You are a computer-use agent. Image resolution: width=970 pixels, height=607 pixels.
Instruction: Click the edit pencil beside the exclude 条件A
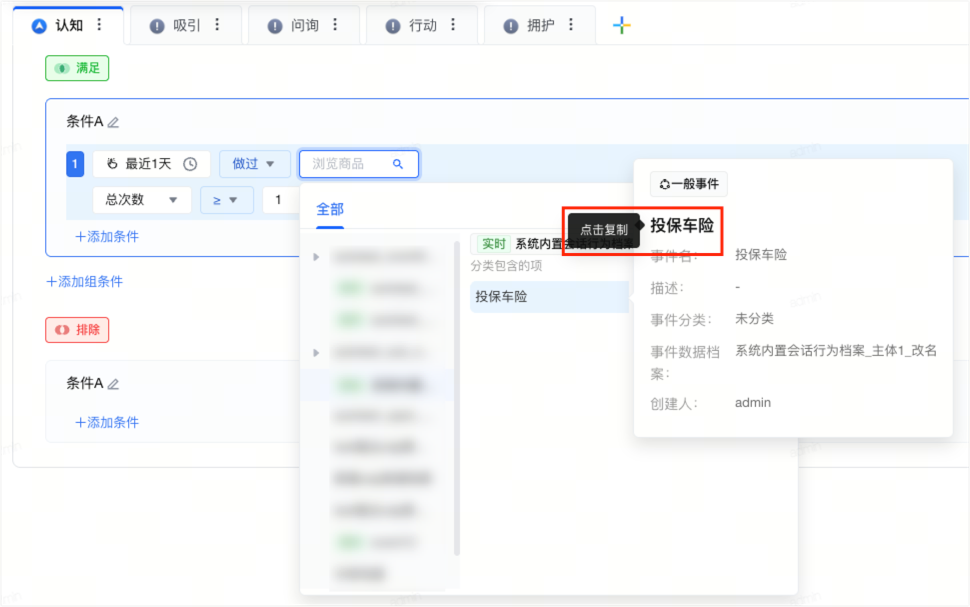click(x=113, y=384)
